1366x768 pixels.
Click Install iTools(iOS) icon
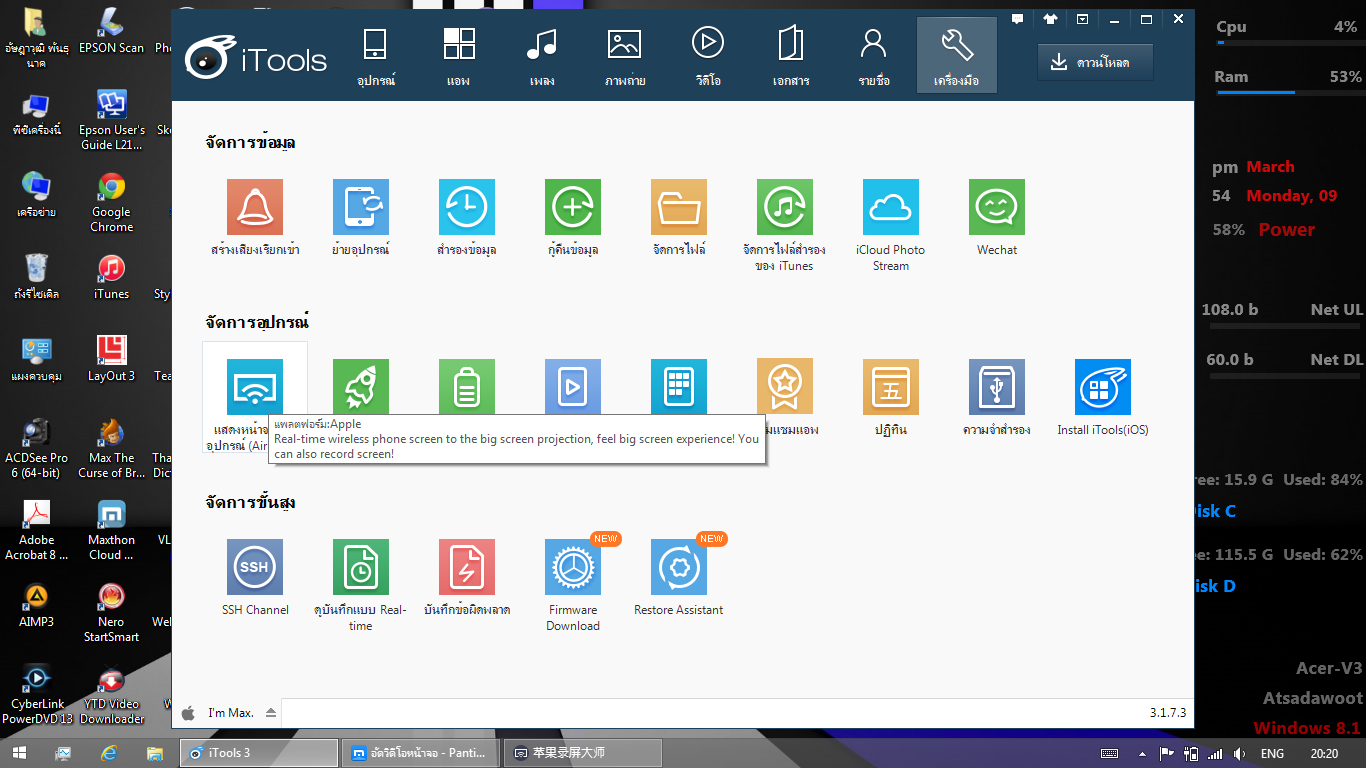[x=1102, y=387]
